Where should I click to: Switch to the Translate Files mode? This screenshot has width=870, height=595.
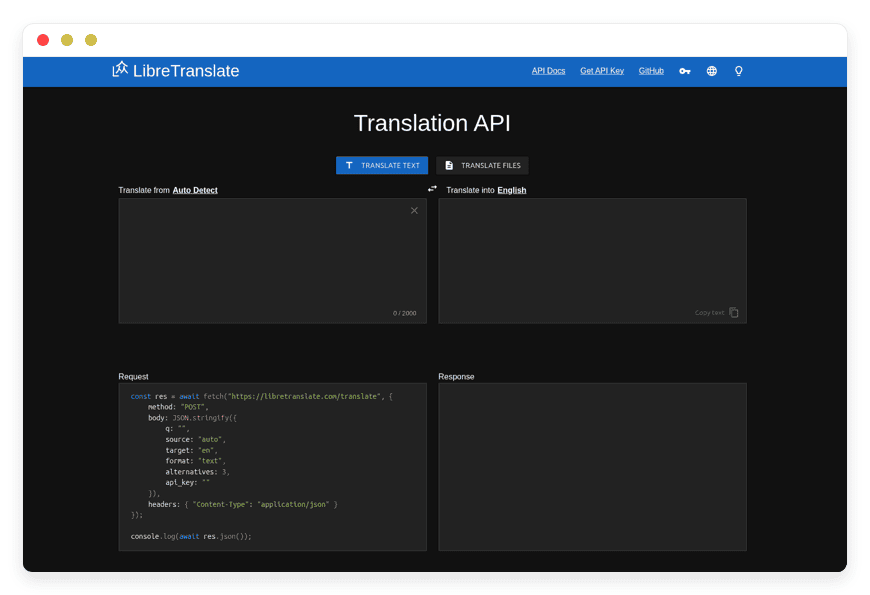pos(483,165)
